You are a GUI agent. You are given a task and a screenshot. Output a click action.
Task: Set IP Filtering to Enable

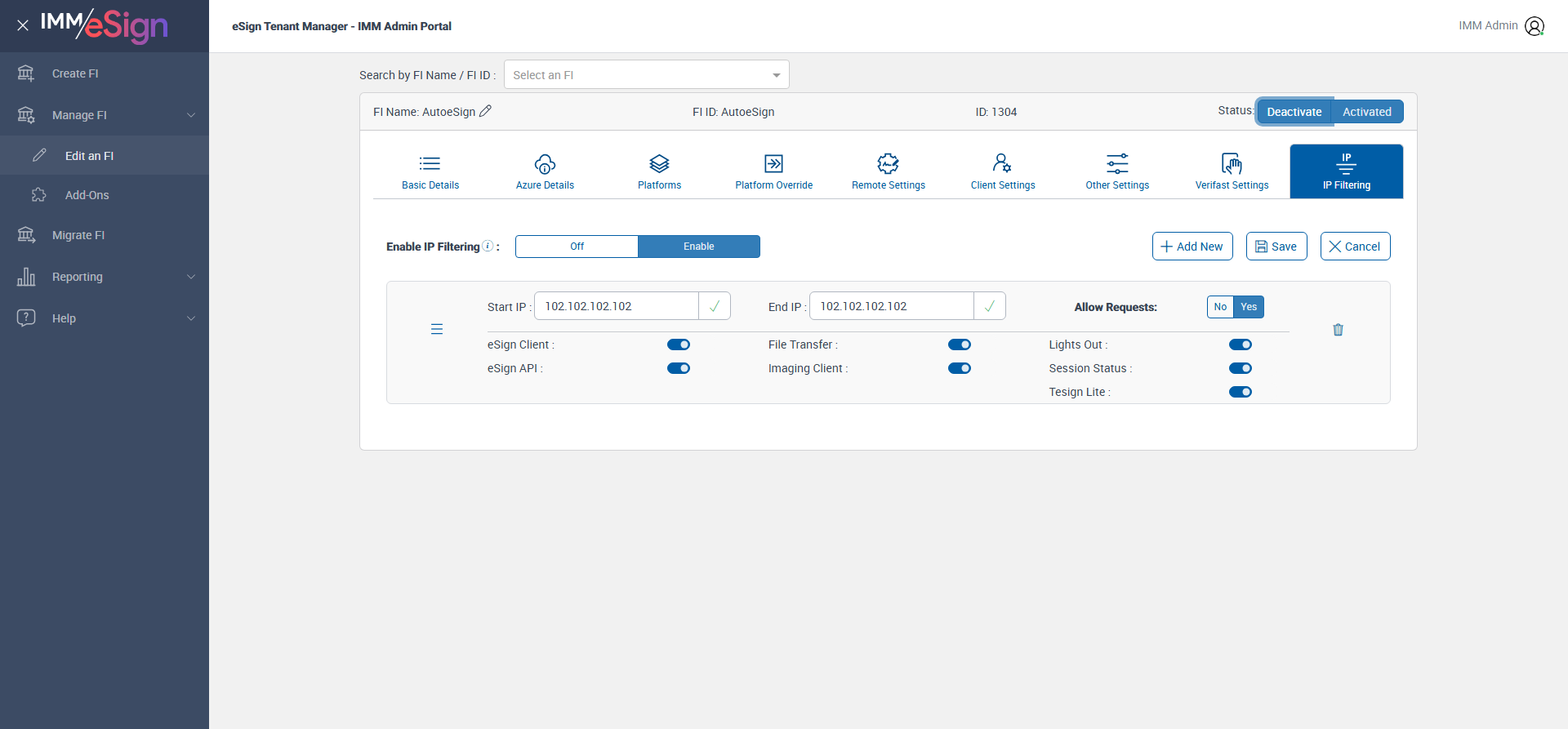pyautogui.click(x=699, y=247)
